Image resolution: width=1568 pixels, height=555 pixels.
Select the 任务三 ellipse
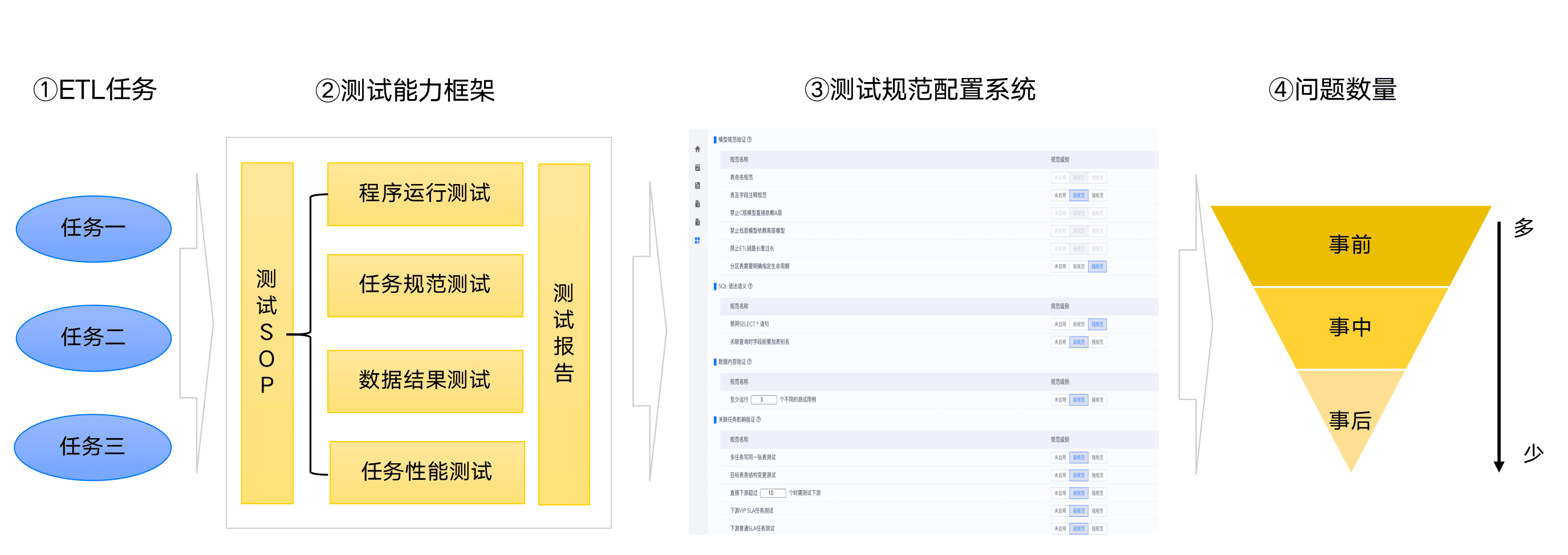pos(92,447)
